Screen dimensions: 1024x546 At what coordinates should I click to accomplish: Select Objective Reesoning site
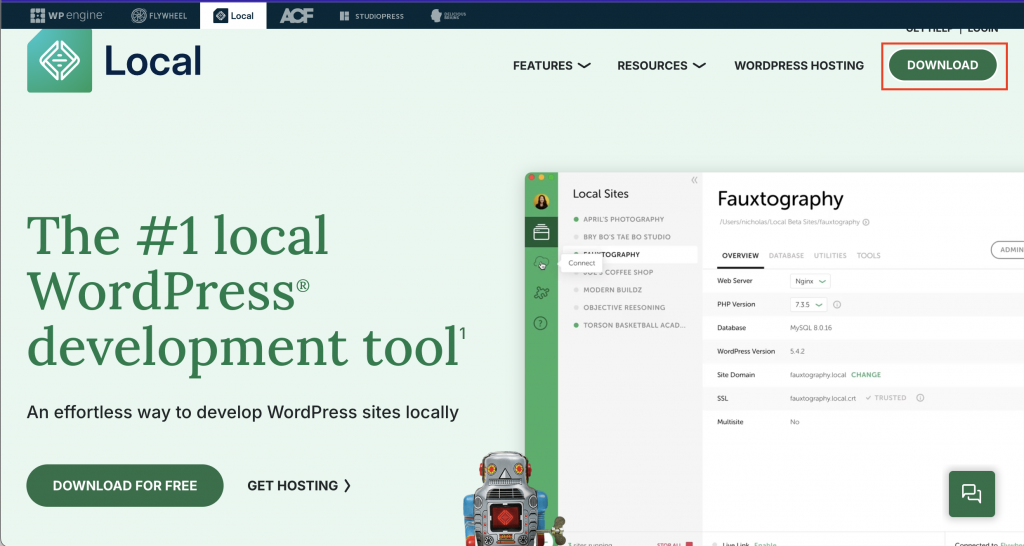pos(624,307)
